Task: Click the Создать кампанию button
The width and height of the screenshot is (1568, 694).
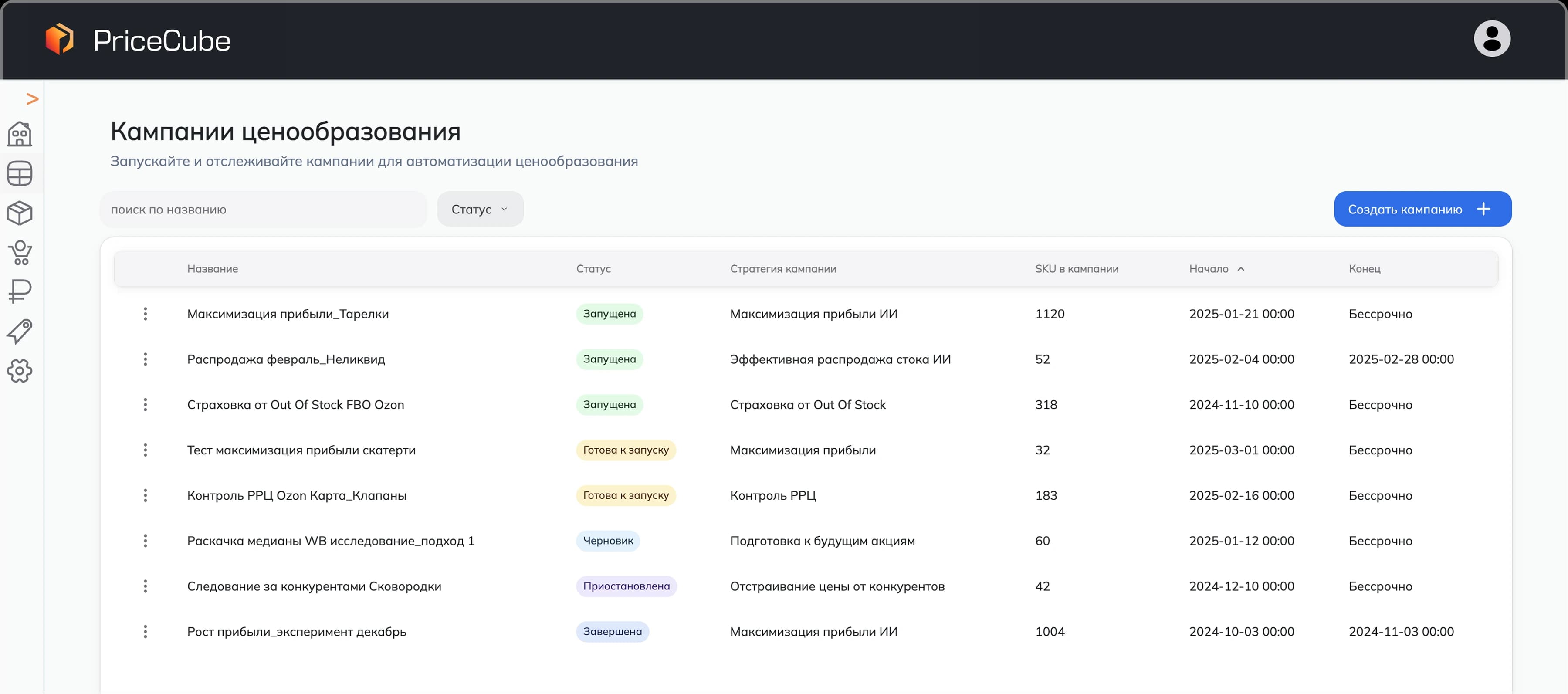Action: [1422, 210]
